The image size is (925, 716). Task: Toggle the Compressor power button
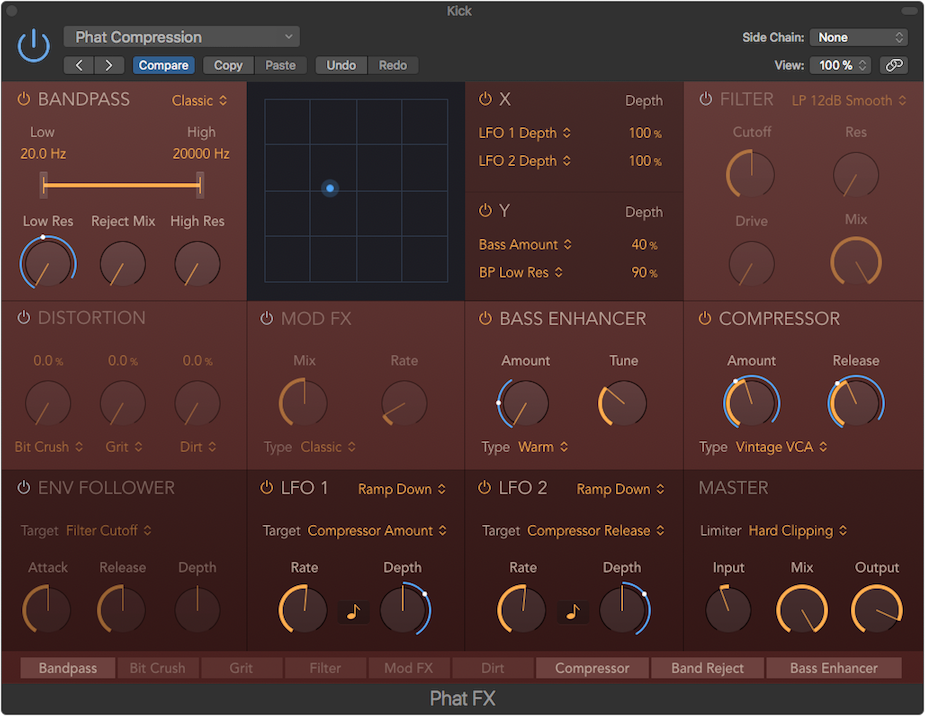[x=704, y=318]
